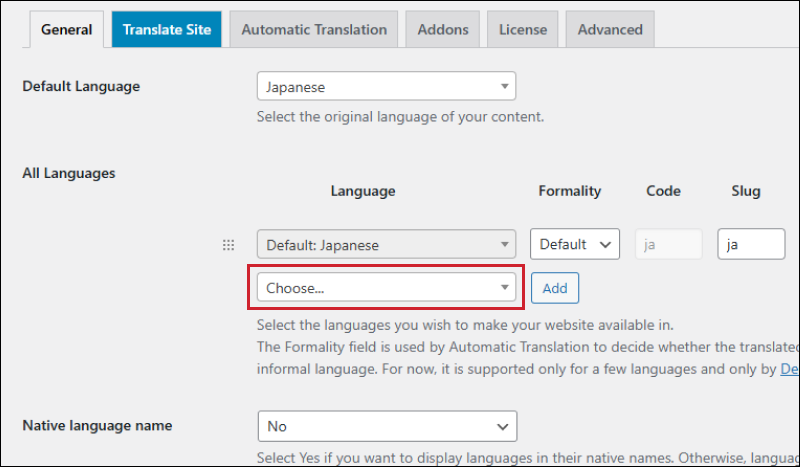Screen dimensions: 800x467
Task: Go to the Automatic Translation tab
Action: pyautogui.click(x=314, y=30)
